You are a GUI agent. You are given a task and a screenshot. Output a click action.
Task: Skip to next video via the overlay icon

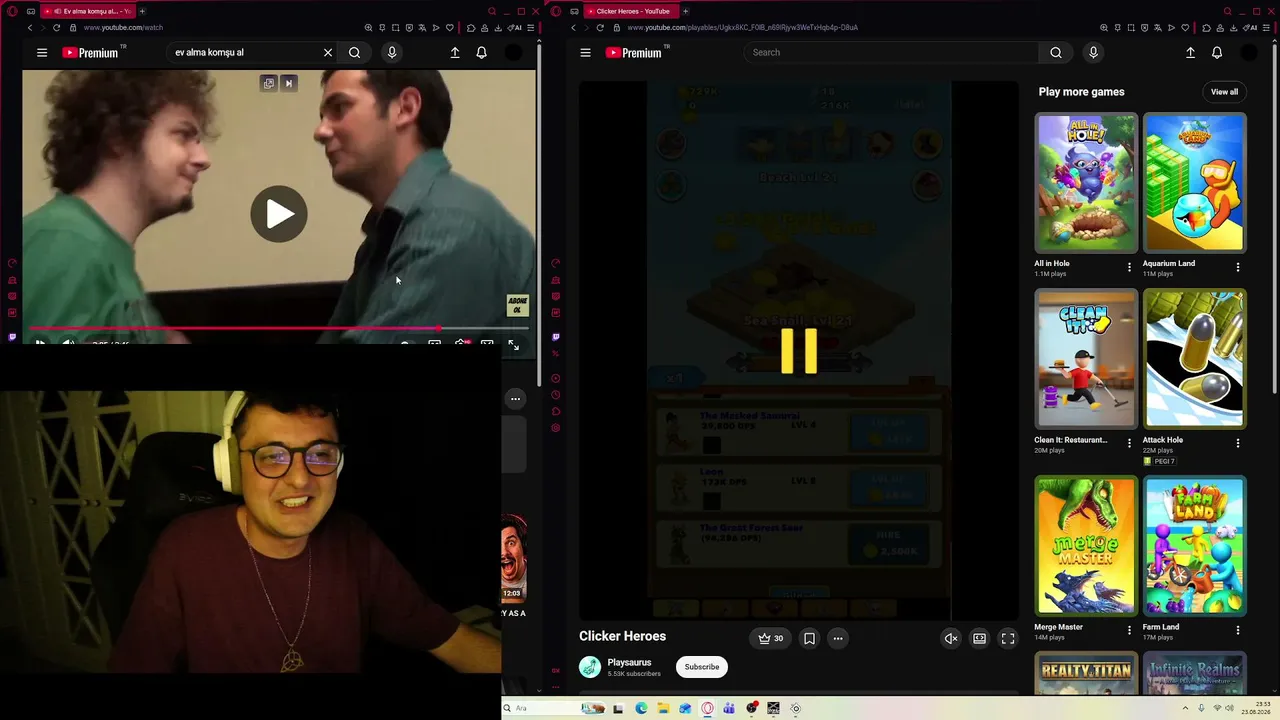(289, 83)
